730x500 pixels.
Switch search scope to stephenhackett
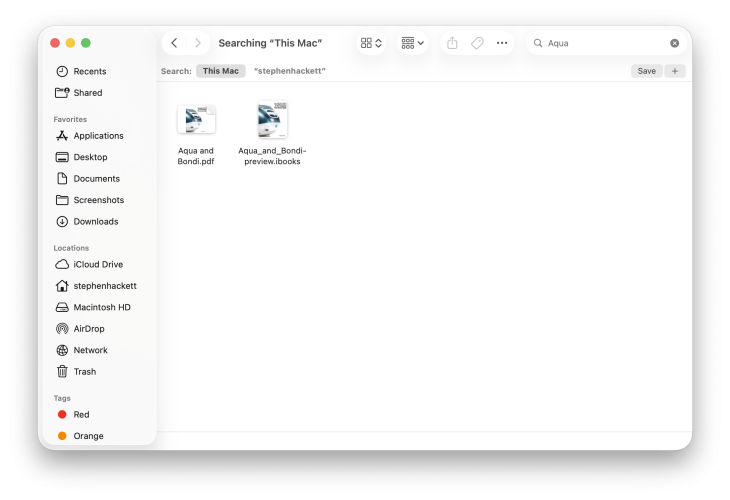[x=289, y=71]
